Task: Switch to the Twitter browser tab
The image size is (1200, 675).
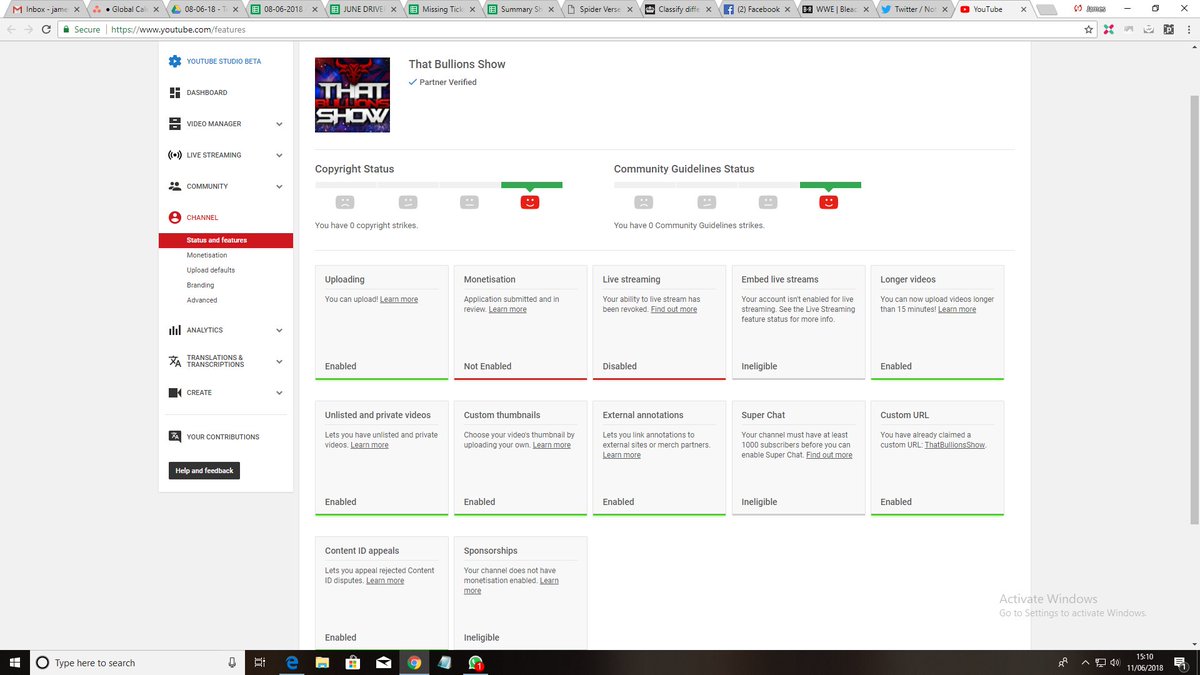Action: (915, 9)
